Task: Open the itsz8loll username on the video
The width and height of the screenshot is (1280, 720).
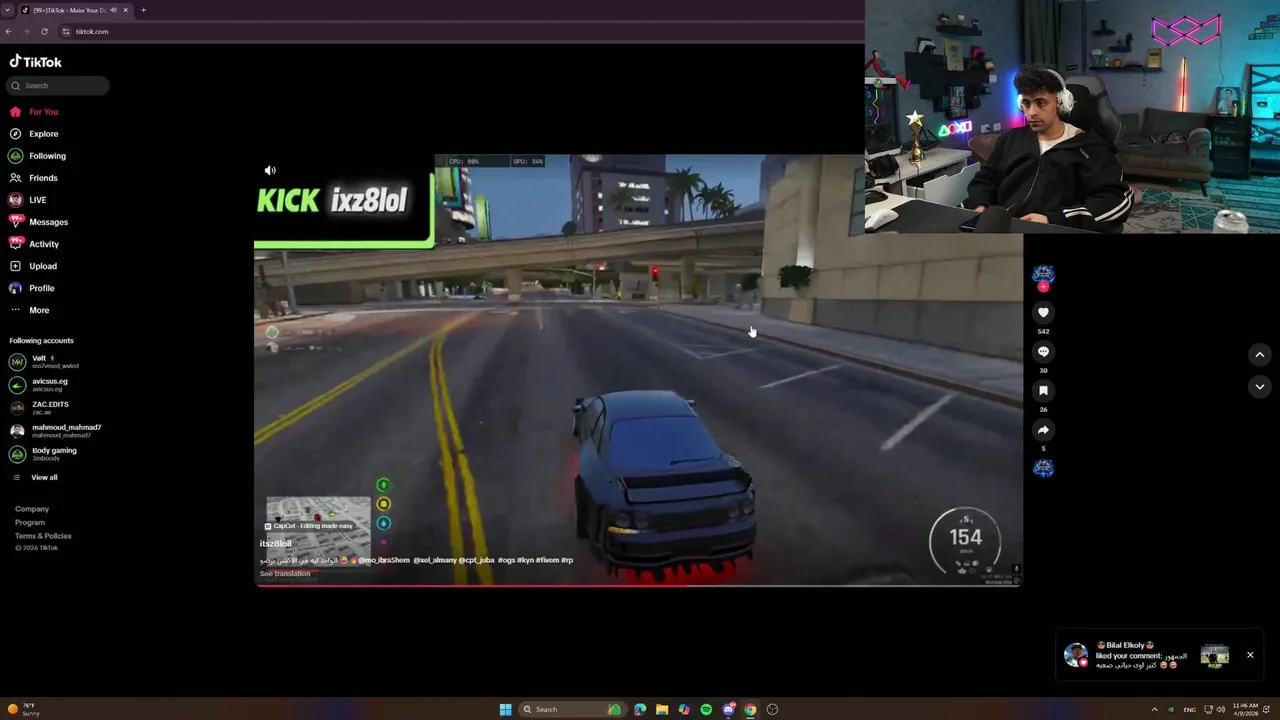Action: (x=275, y=544)
